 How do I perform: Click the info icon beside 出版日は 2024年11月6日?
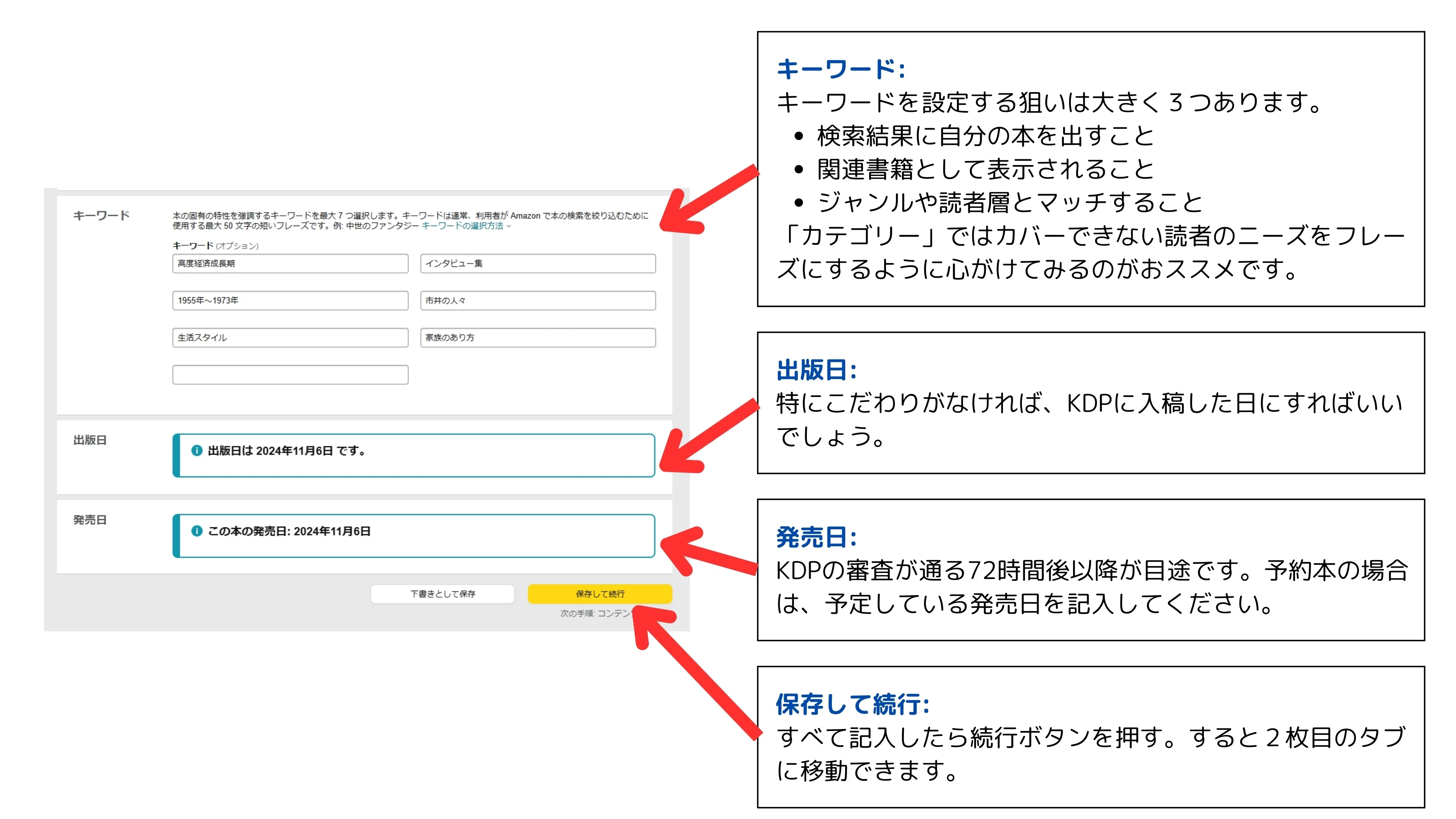click(x=197, y=450)
